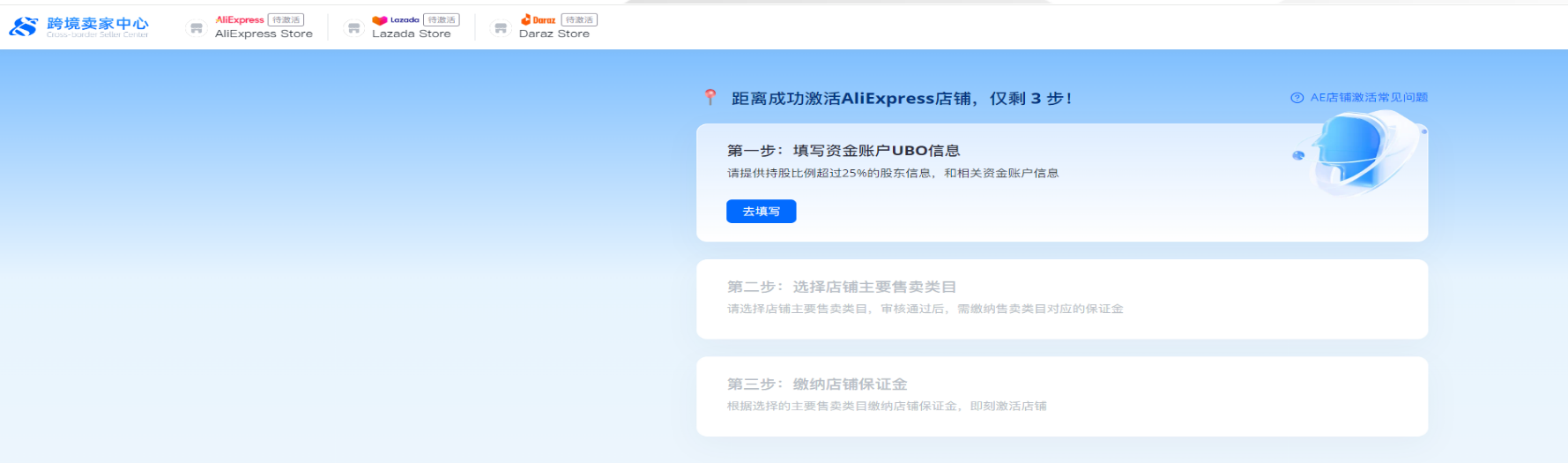Open the AE店铺激活常见问题 help link

point(1369,98)
